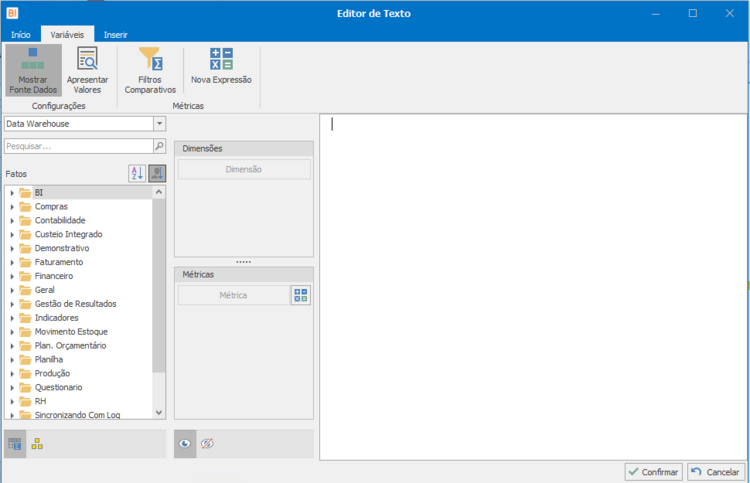Switch to the Início tab
The image size is (750, 483).
[x=21, y=35]
